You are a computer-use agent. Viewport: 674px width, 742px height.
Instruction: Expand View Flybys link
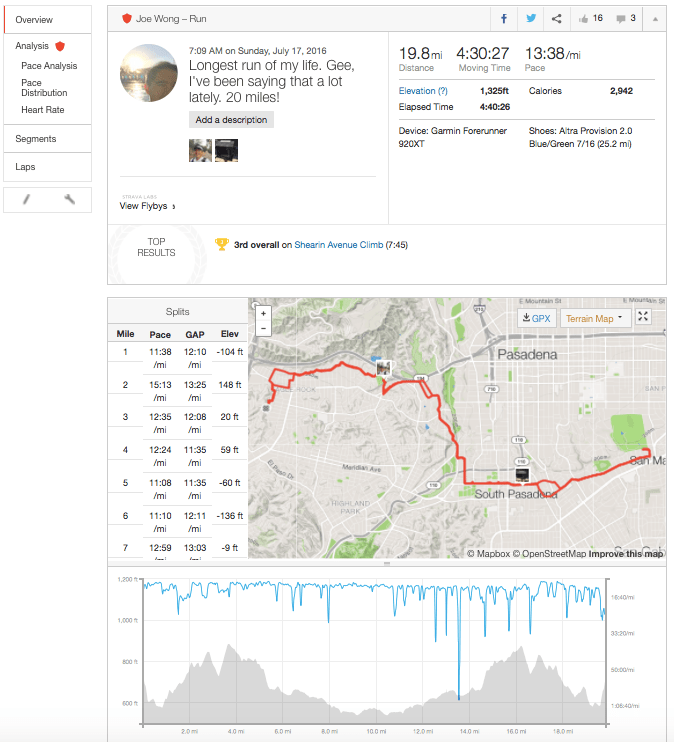tap(147, 206)
